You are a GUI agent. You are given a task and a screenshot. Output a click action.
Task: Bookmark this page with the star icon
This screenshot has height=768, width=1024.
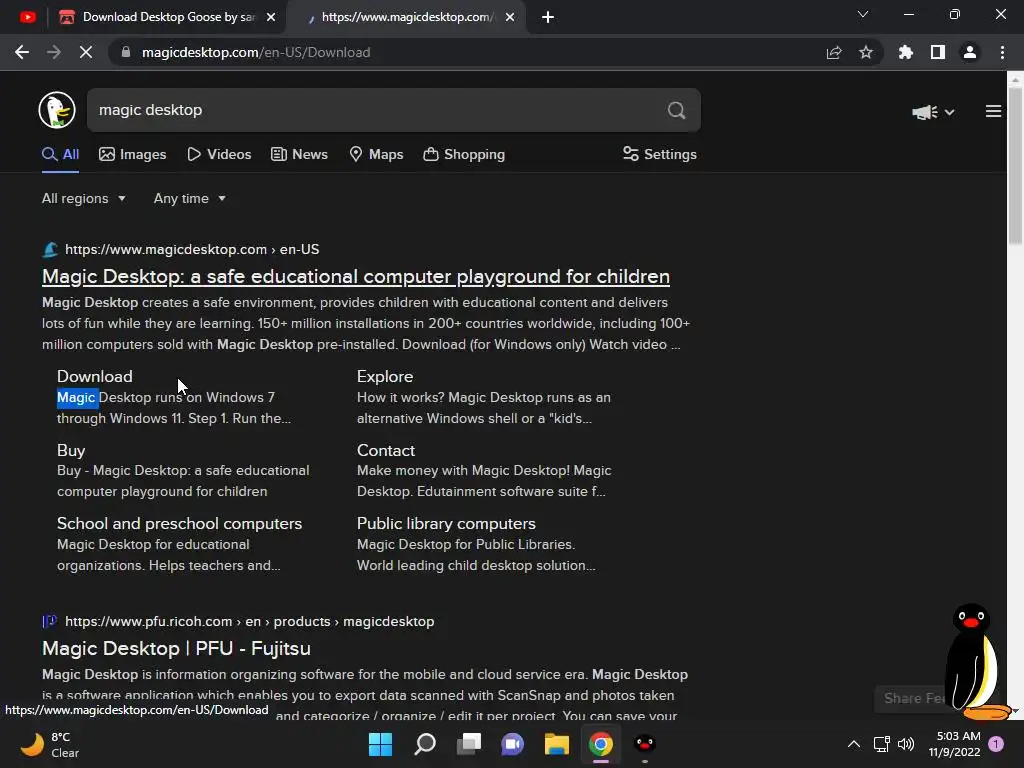(866, 52)
